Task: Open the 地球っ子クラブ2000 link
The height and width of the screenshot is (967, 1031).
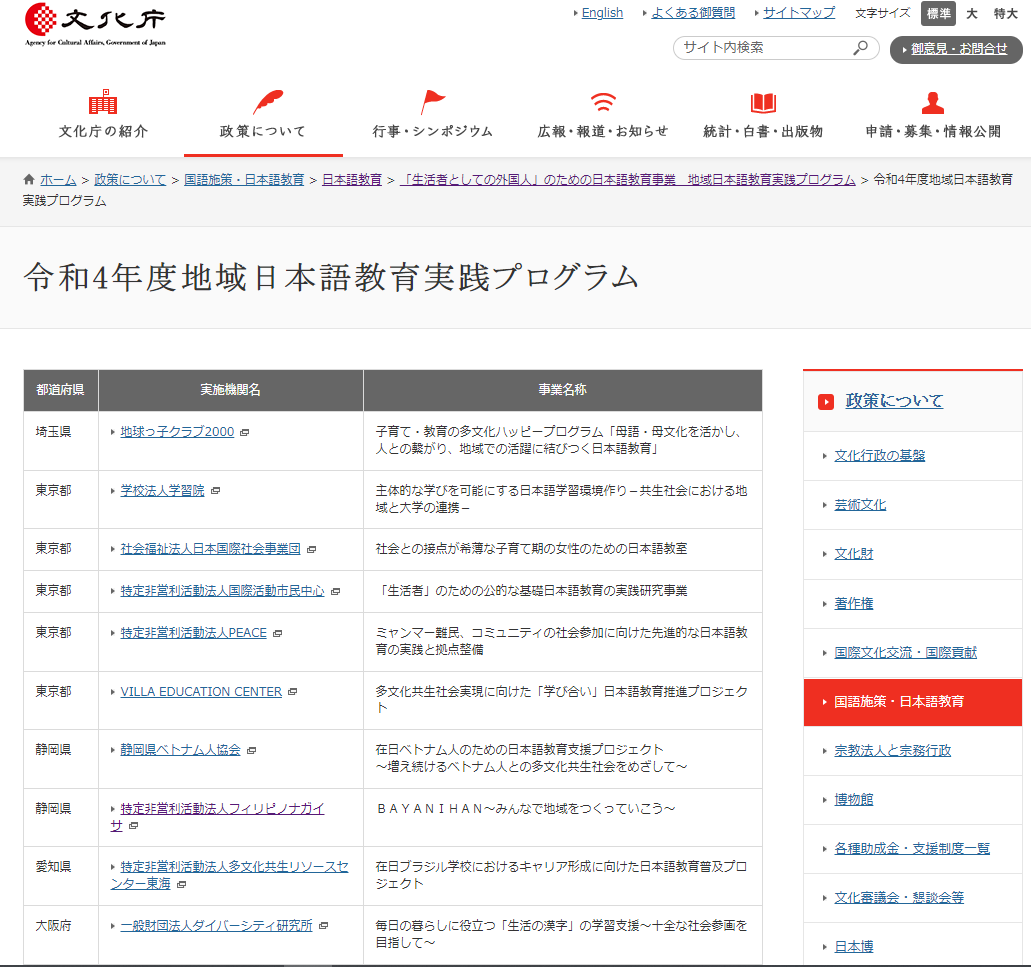Action: (x=177, y=432)
